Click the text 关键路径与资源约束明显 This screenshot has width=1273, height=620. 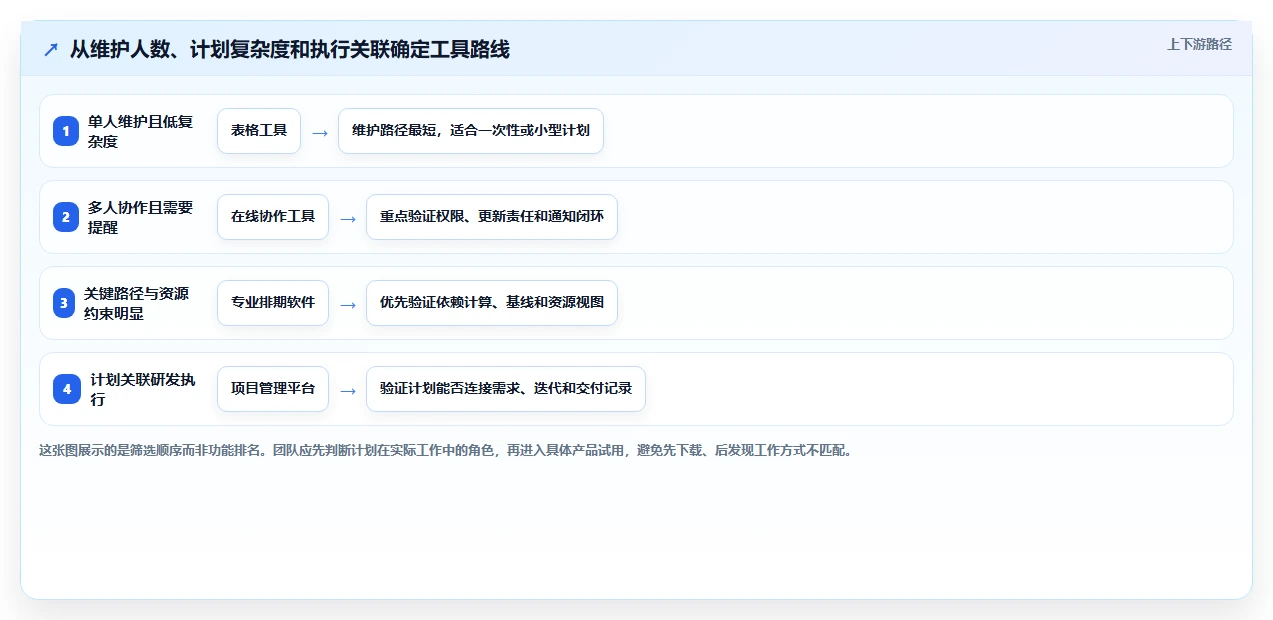pyautogui.click(x=136, y=303)
